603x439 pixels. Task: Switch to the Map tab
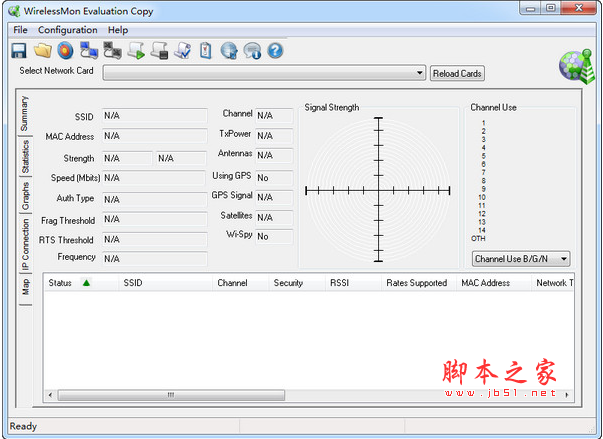click(x=25, y=288)
